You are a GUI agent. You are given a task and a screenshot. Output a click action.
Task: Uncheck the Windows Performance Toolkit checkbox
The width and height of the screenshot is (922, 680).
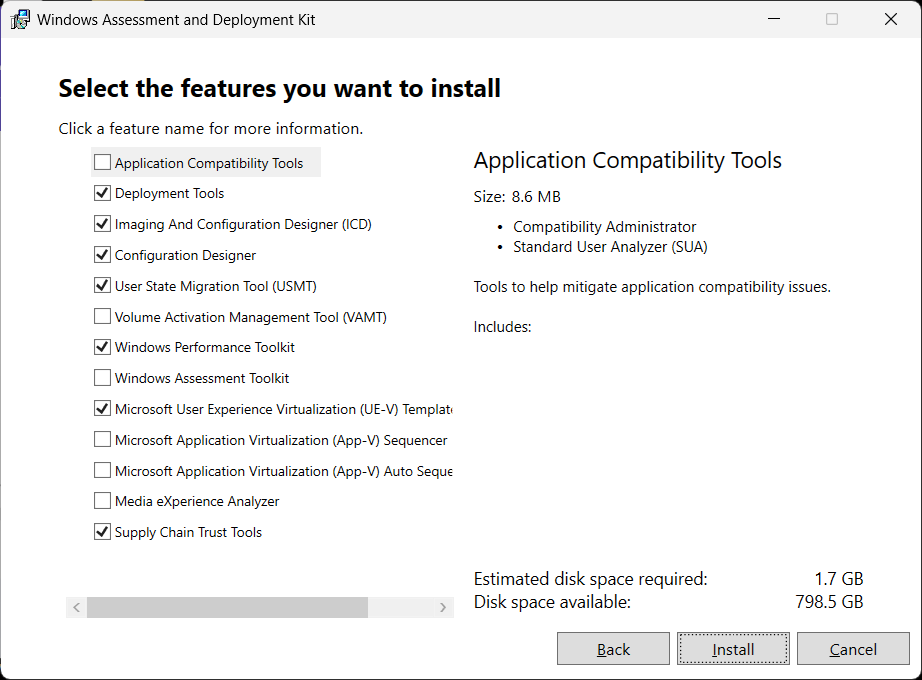pos(102,348)
